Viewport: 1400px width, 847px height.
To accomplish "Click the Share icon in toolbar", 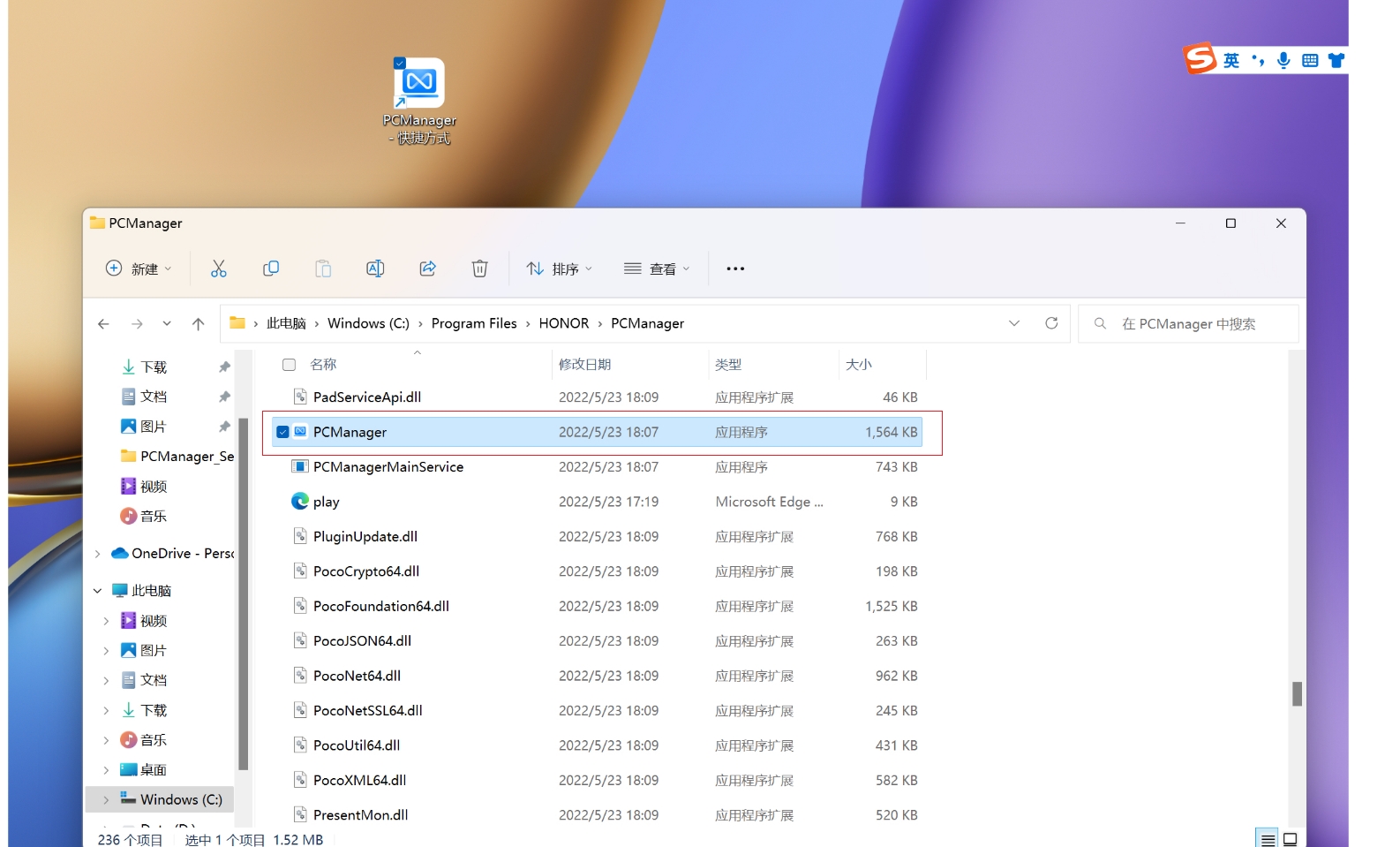I will click(x=428, y=268).
